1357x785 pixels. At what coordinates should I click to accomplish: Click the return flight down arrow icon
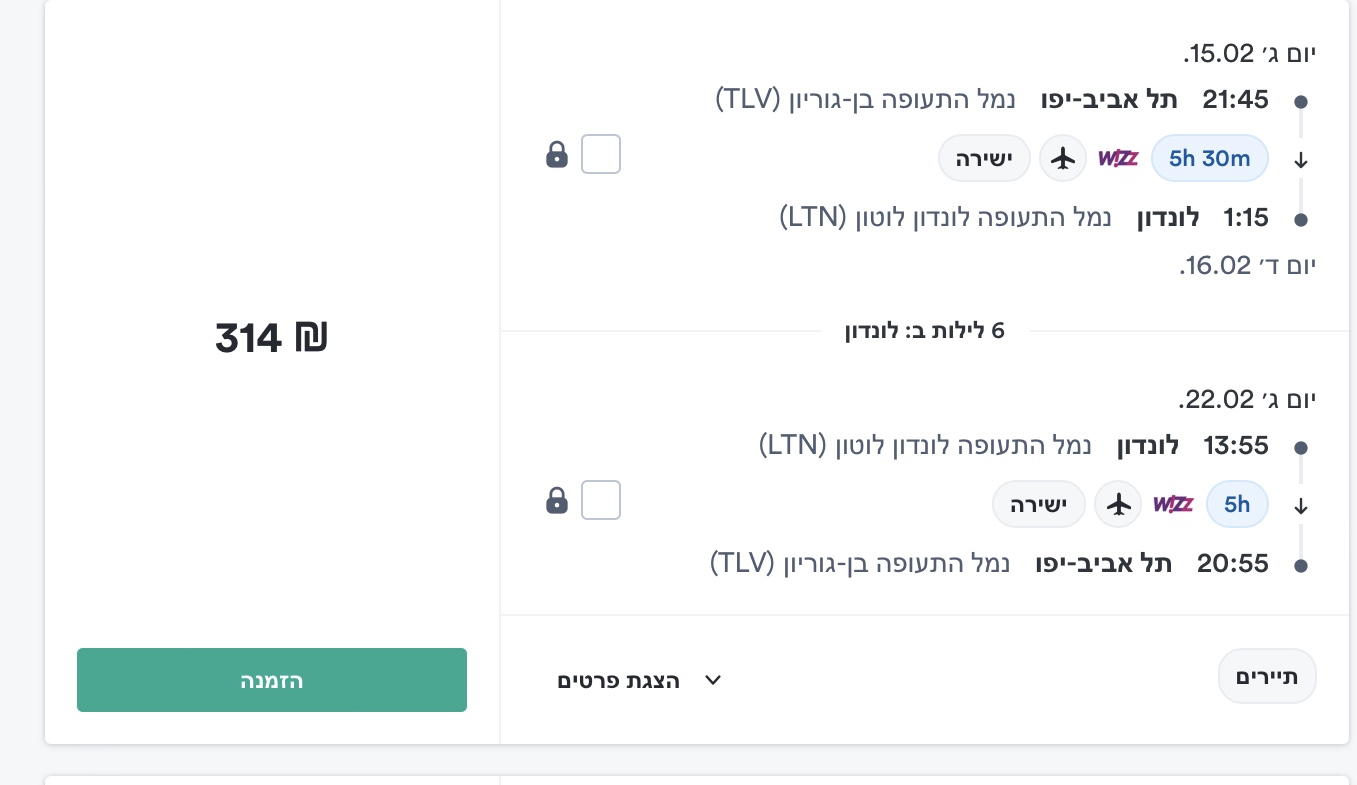pos(1301,506)
